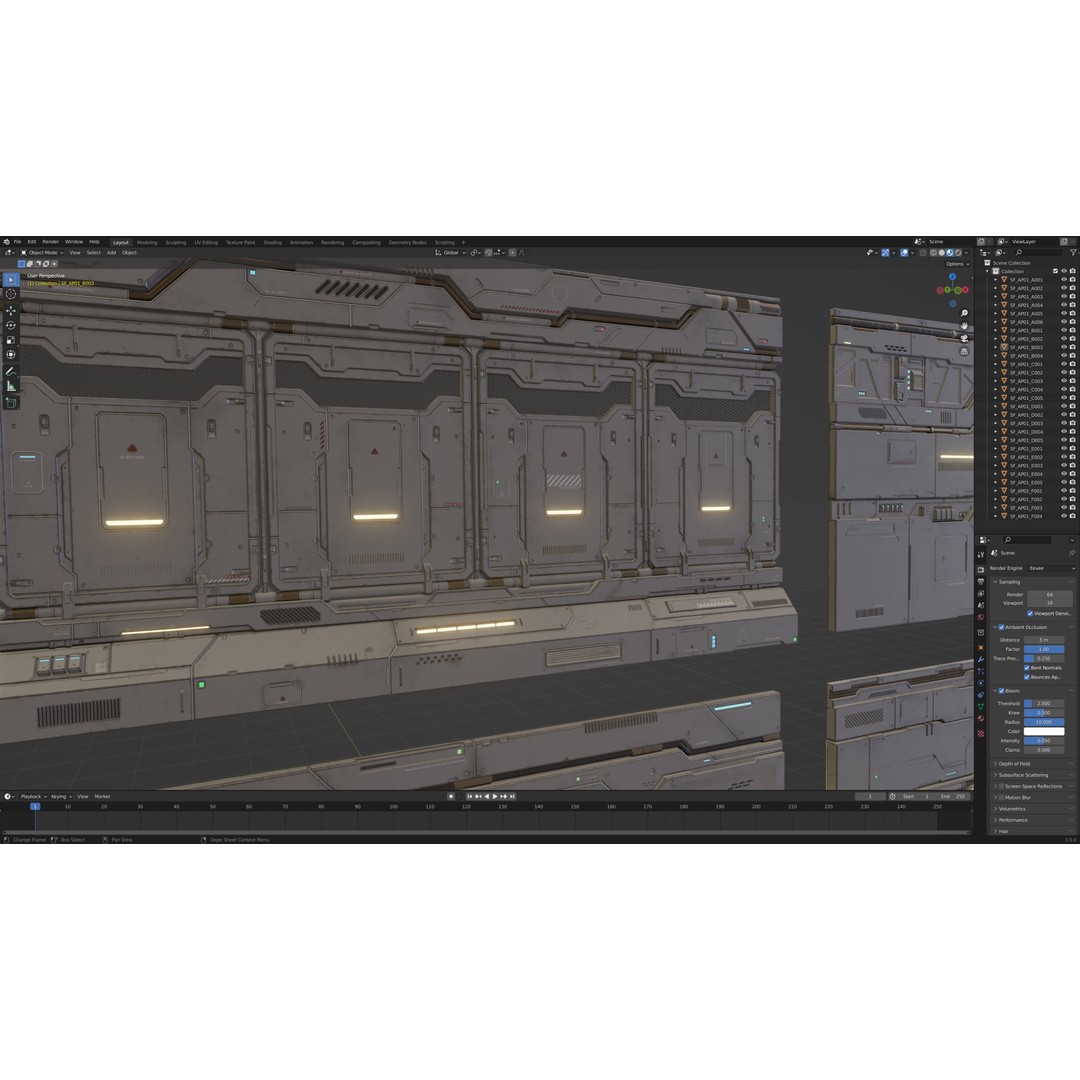
Task: Play the animation forward
Action: 495,796
